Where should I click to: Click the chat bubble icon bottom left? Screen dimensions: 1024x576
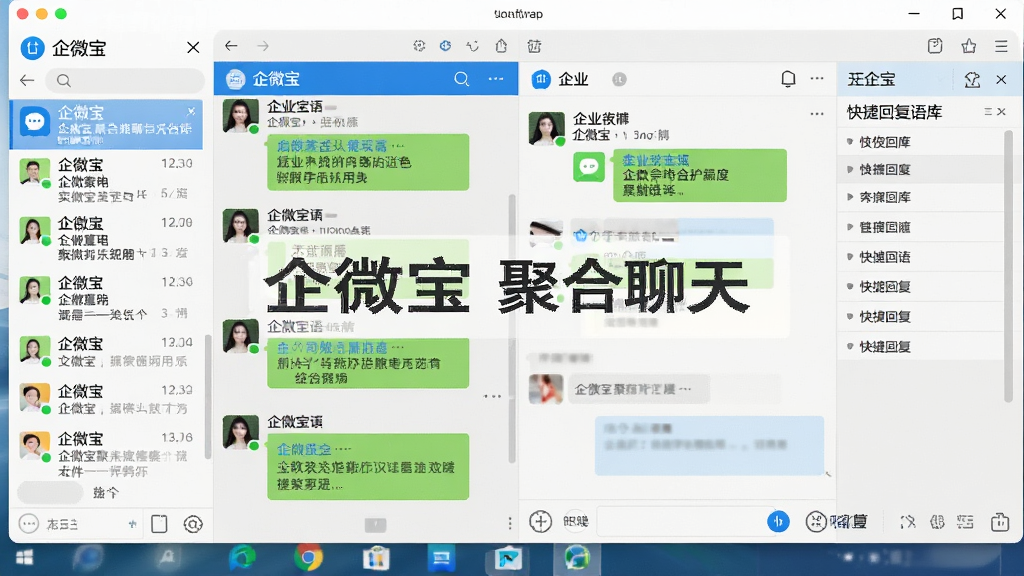pos(29,524)
